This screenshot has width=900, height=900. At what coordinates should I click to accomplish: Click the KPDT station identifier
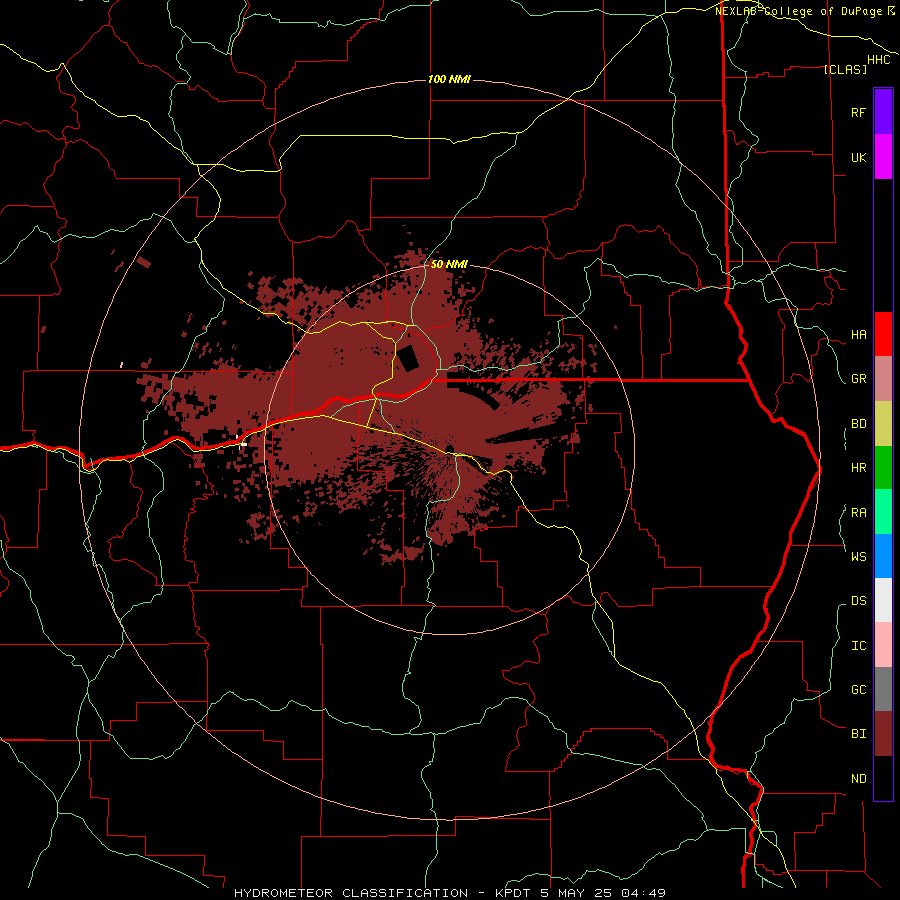point(511,893)
